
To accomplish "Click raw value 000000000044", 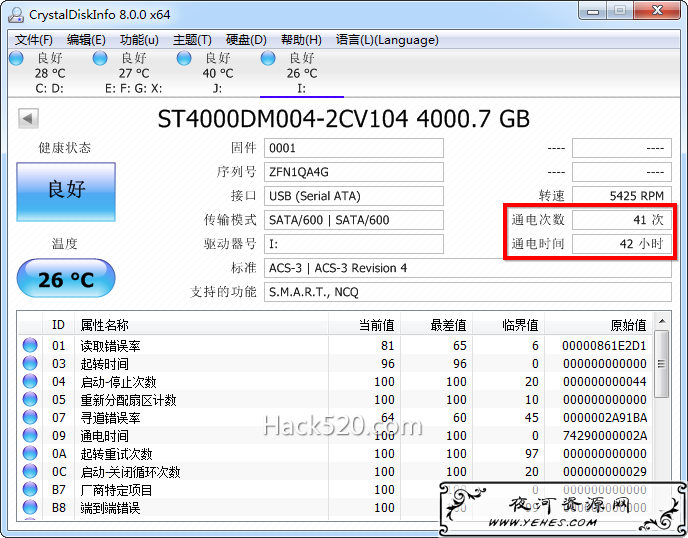I will [x=605, y=382].
